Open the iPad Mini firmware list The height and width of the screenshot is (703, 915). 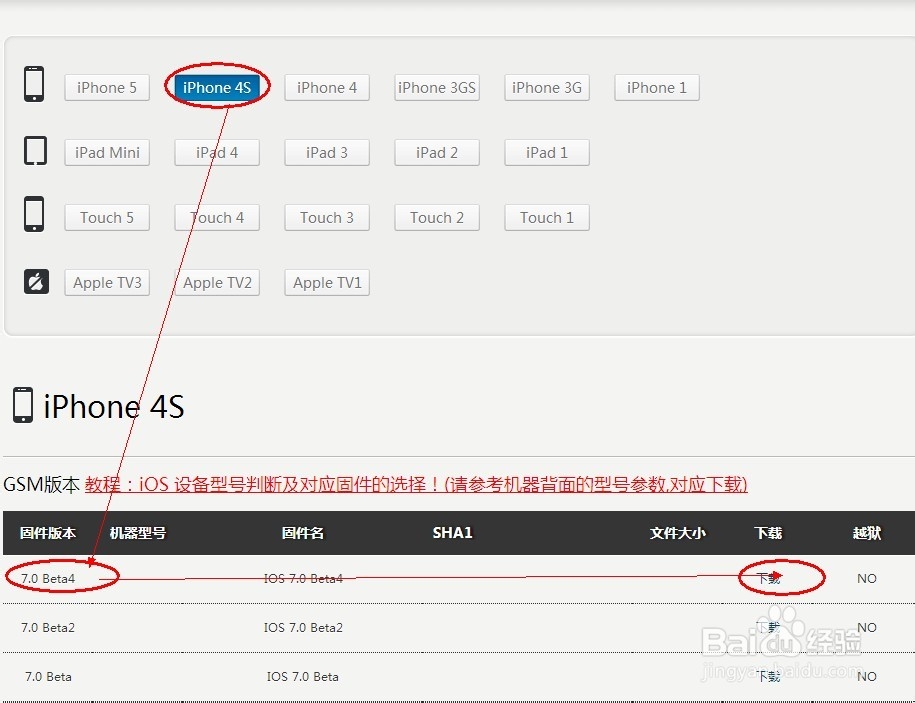tap(107, 152)
